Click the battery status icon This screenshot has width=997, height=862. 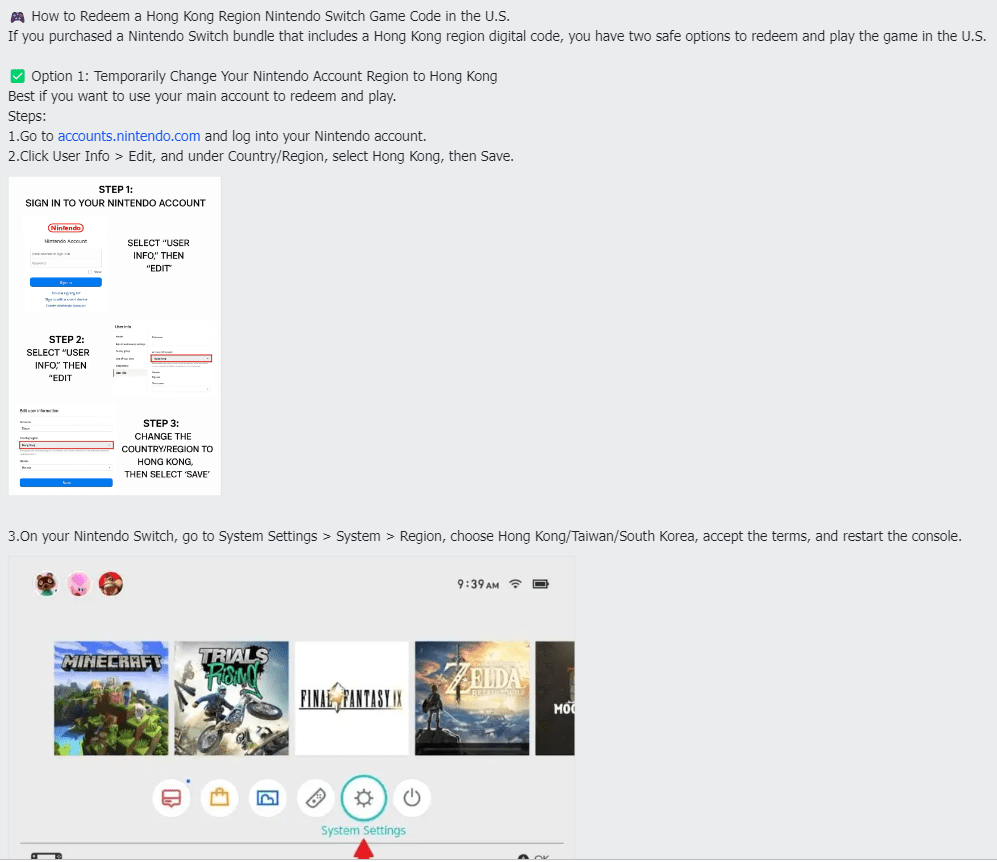tap(540, 584)
